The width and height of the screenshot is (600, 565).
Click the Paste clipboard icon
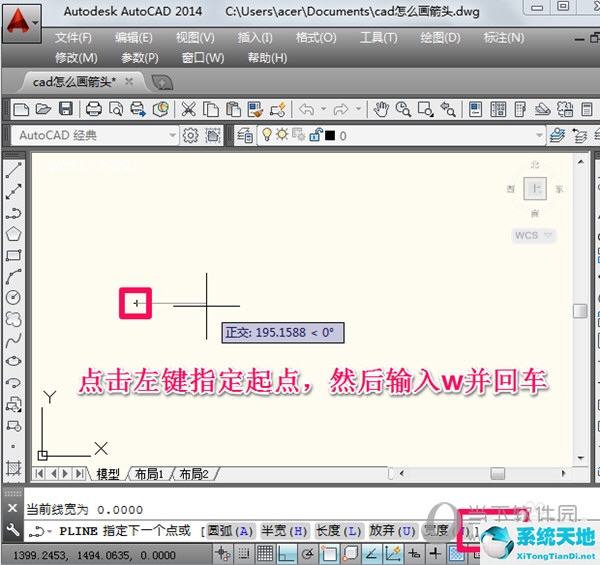(x=233, y=109)
